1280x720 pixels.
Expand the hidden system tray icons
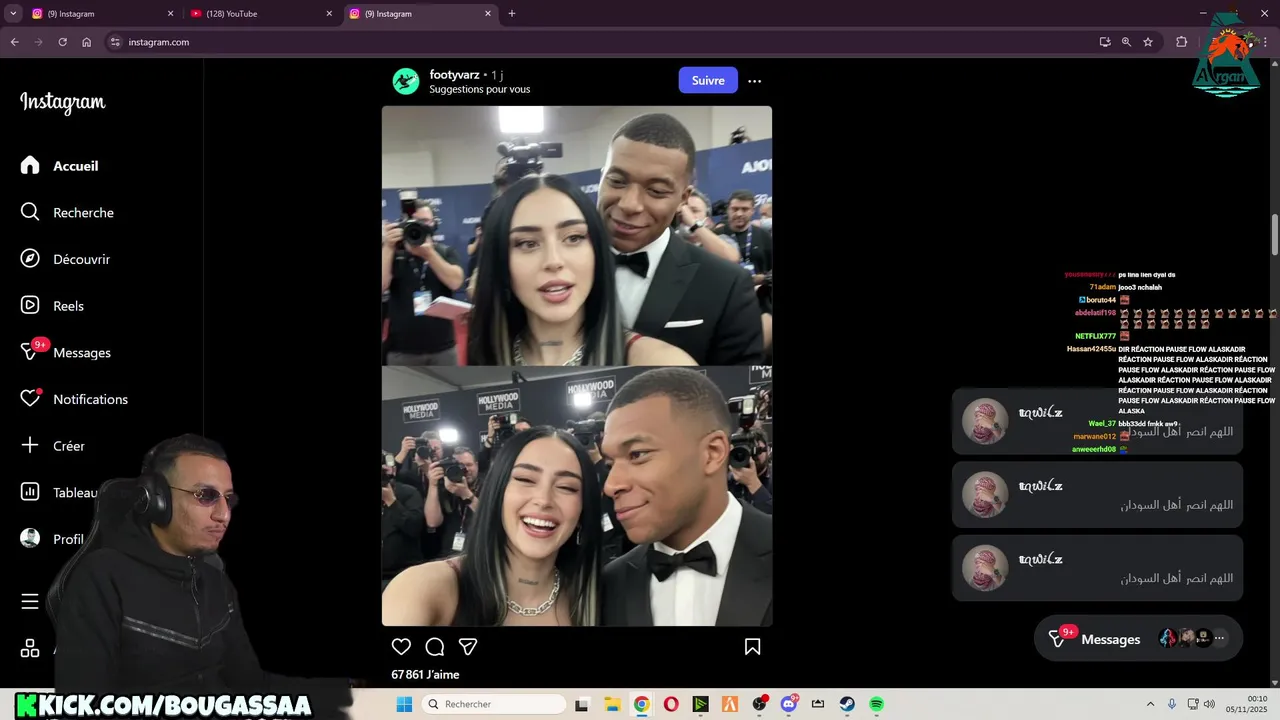[x=1150, y=704]
